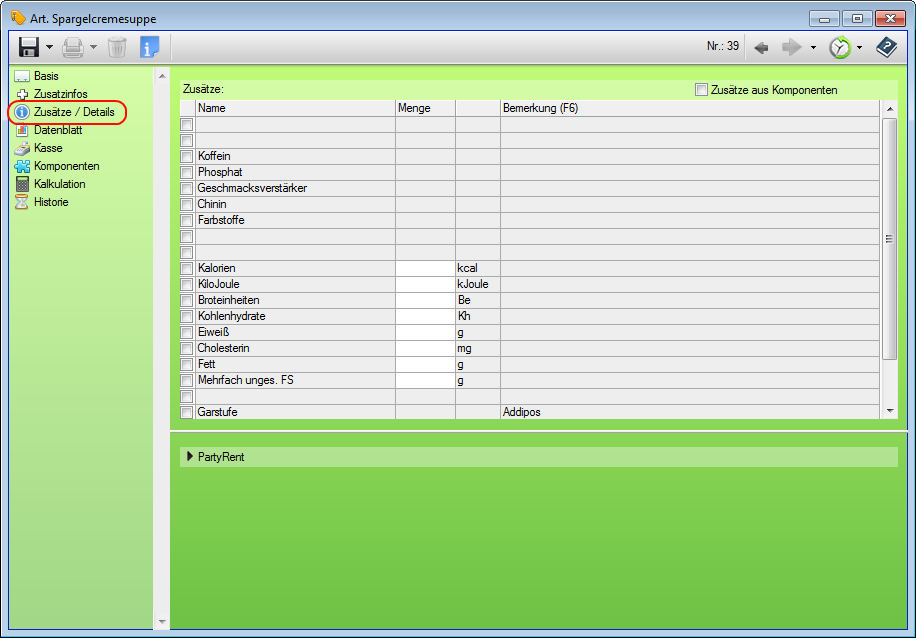Image resolution: width=916 pixels, height=638 pixels.
Task: Enable 'Zusätze aus Komponenten' checkbox
Action: coord(701,90)
